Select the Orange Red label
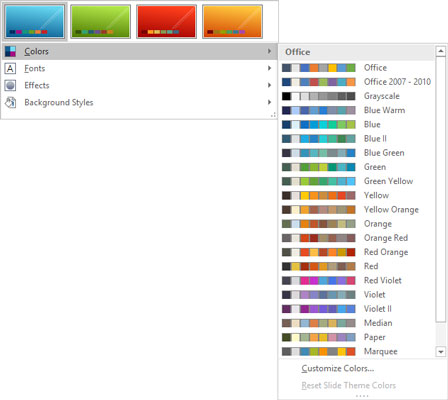 [x=386, y=238]
